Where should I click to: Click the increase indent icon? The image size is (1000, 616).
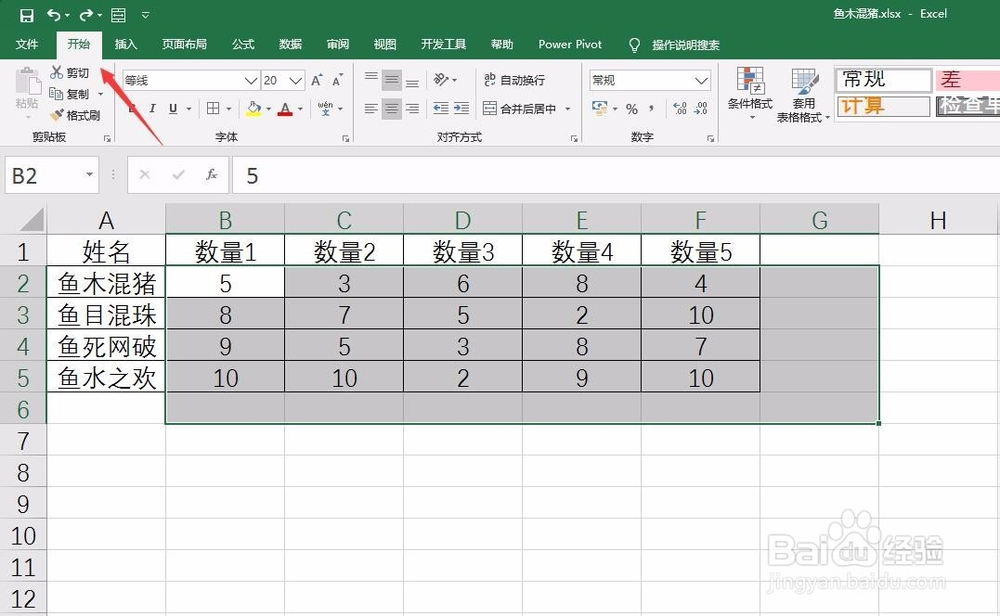[x=462, y=108]
